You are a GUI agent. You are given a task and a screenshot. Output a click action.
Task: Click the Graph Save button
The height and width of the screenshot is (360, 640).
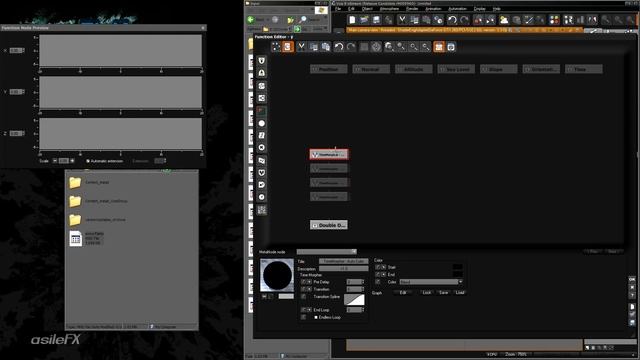click(444, 293)
